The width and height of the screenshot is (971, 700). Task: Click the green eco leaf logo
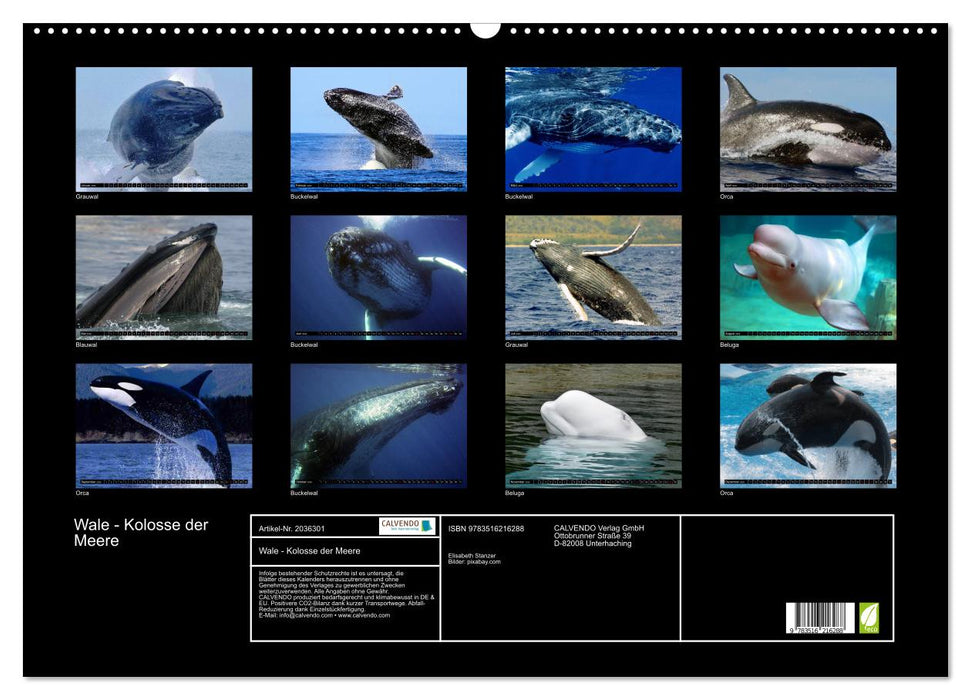(869, 617)
